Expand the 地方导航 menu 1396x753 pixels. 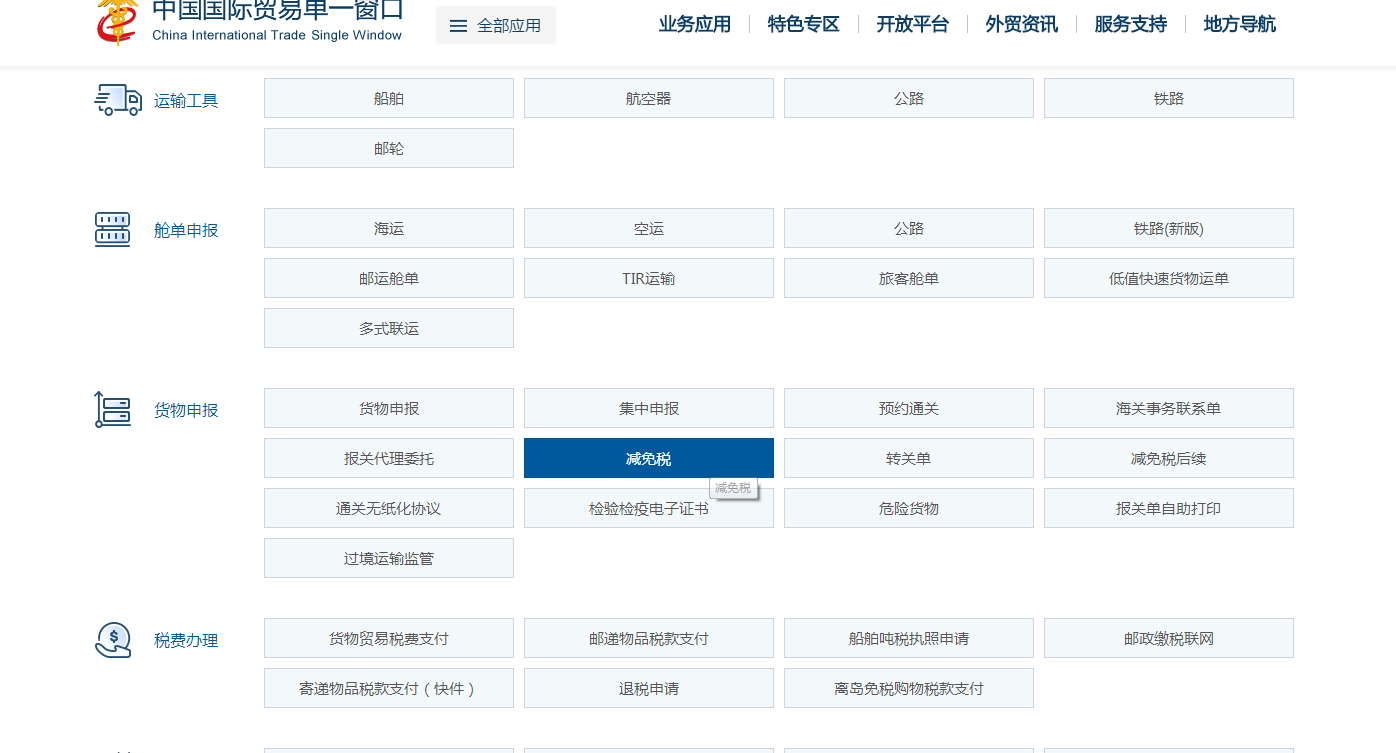tap(1240, 24)
